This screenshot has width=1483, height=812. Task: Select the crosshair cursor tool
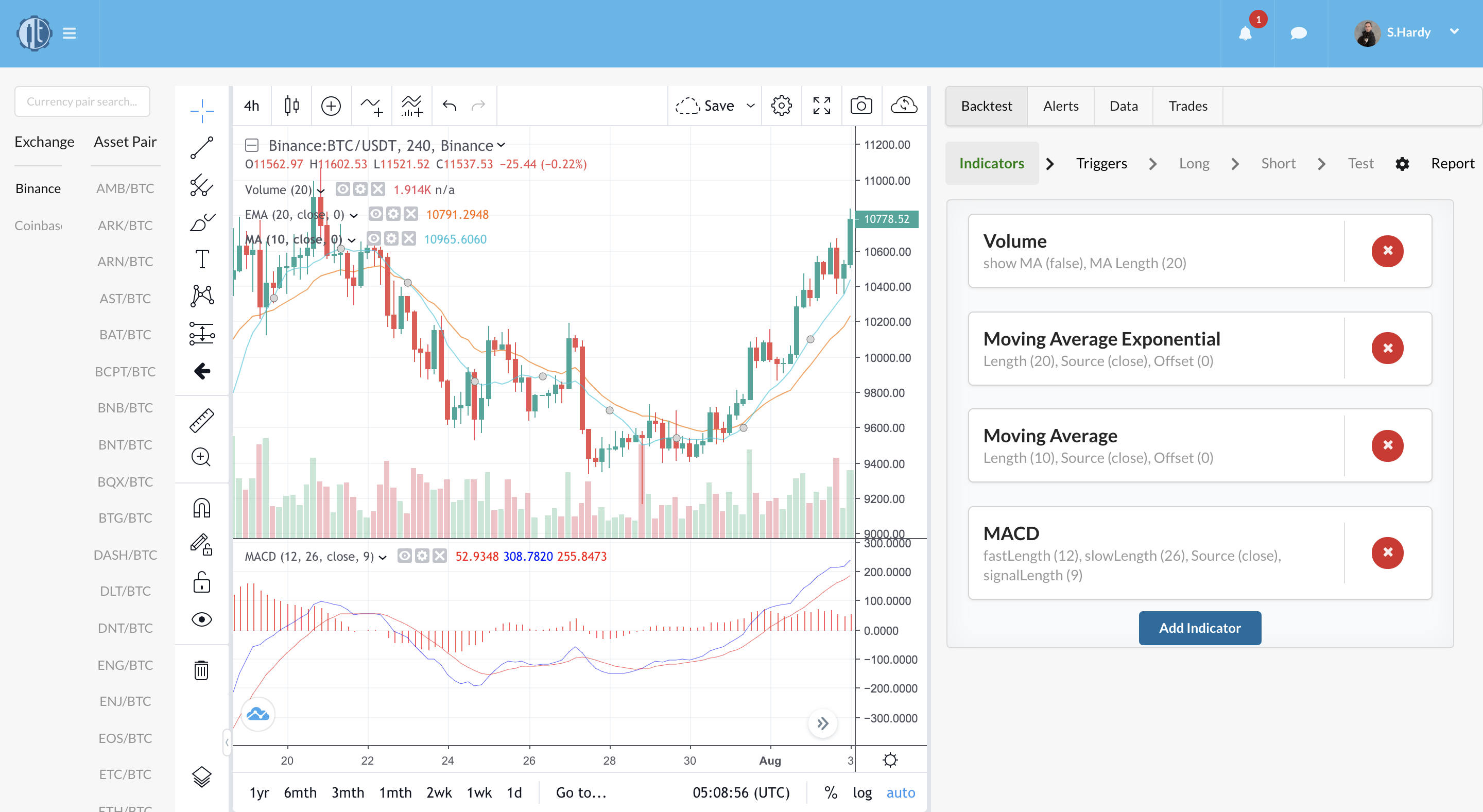[202, 111]
